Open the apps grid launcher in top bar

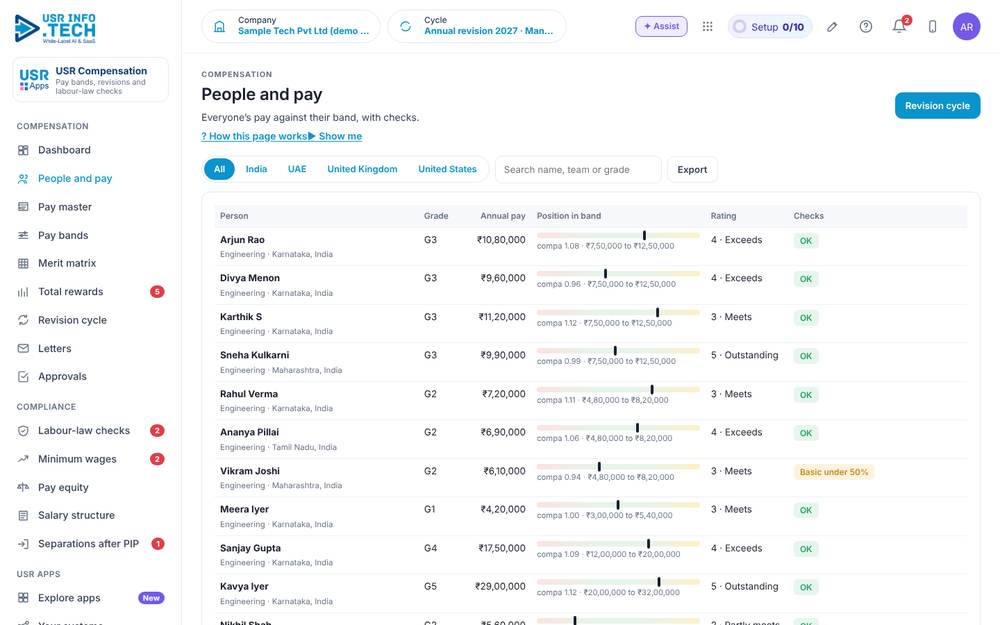[x=707, y=26]
